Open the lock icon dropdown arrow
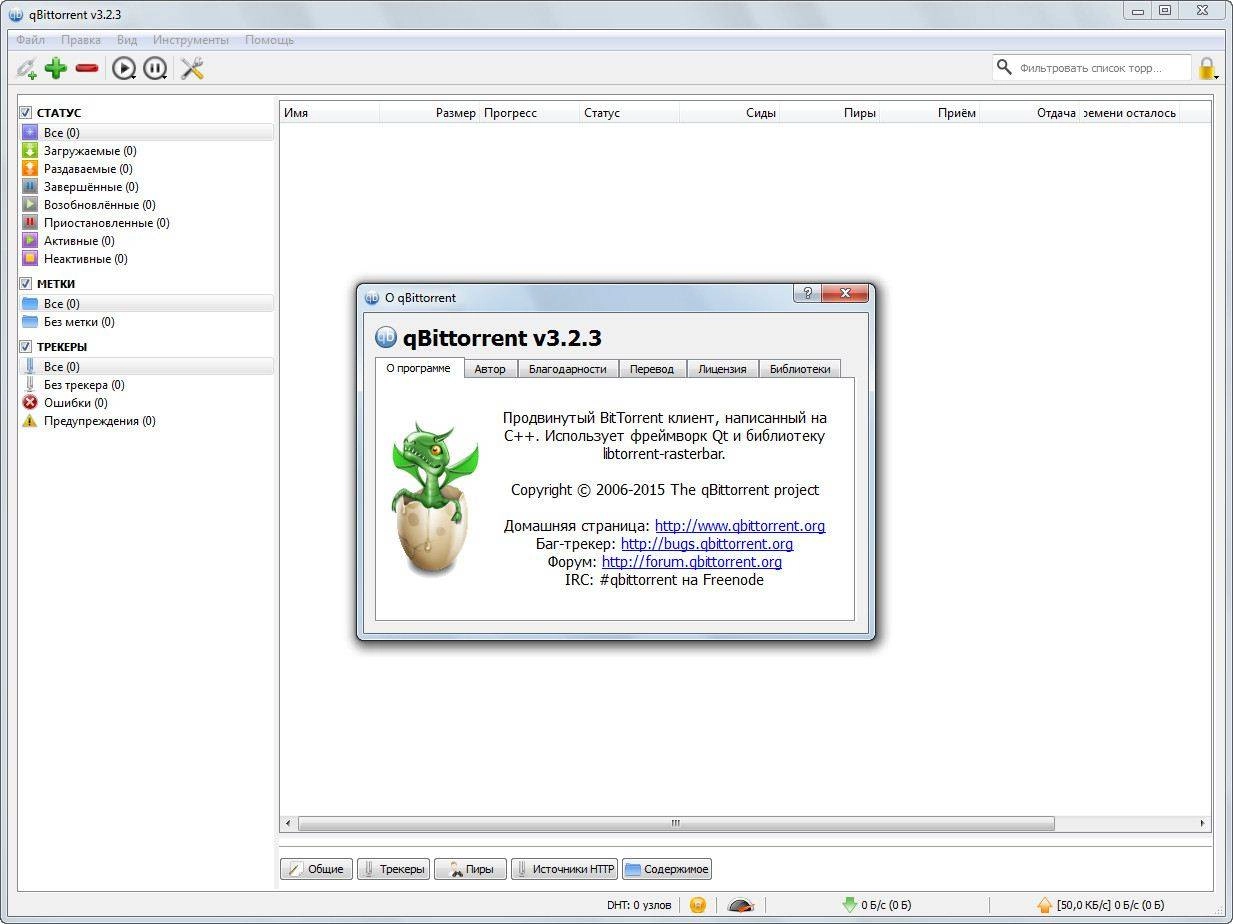This screenshot has height=924, width=1233. click(x=1216, y=77)
